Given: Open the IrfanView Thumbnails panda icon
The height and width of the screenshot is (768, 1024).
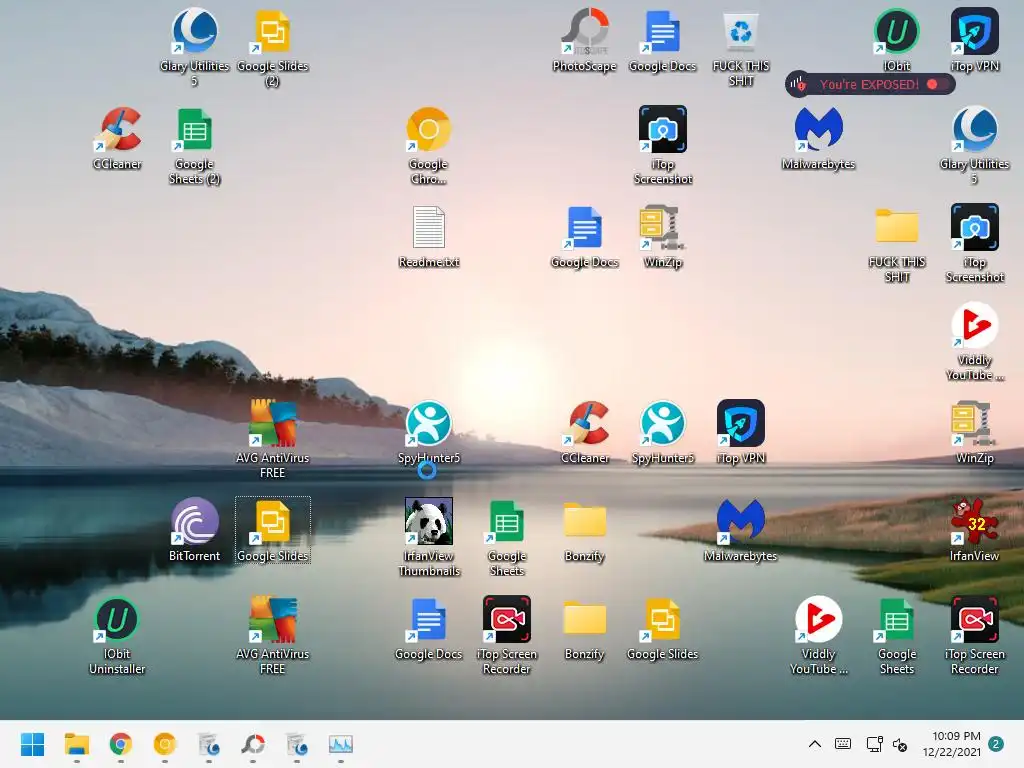Looking at the screenshot, I should (x=428, y=537).
